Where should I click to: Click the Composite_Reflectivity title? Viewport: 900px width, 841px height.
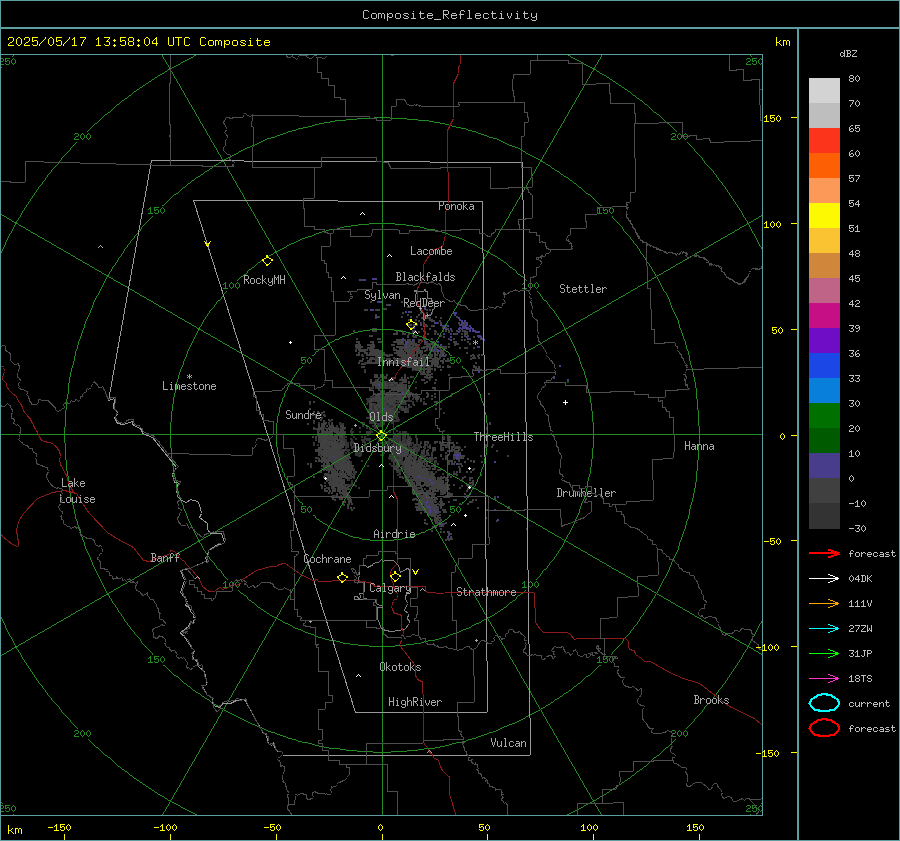click(x=450, y=15)
